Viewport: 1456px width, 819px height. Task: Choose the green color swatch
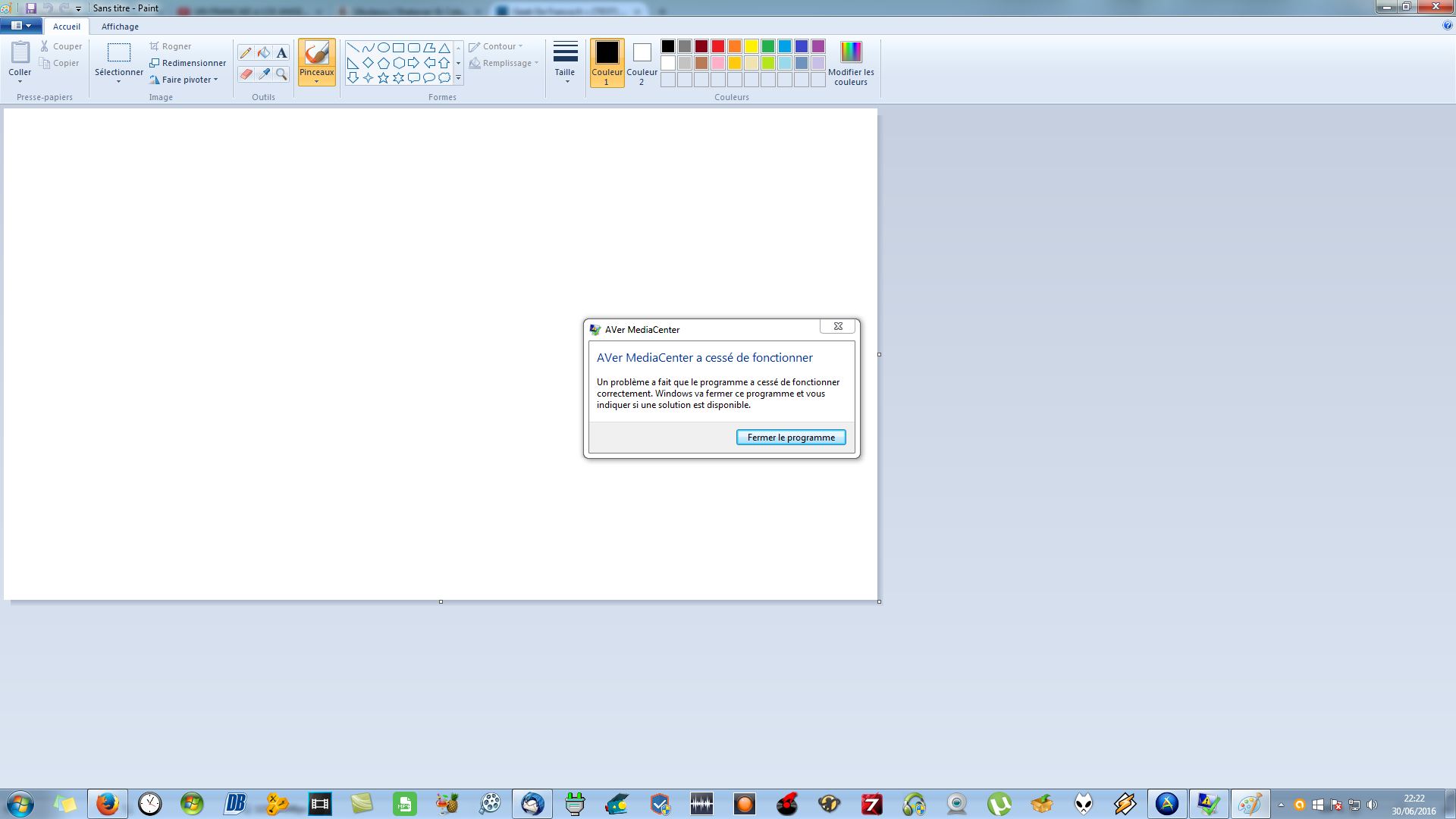pyautogui.click(x=768, y=46)
